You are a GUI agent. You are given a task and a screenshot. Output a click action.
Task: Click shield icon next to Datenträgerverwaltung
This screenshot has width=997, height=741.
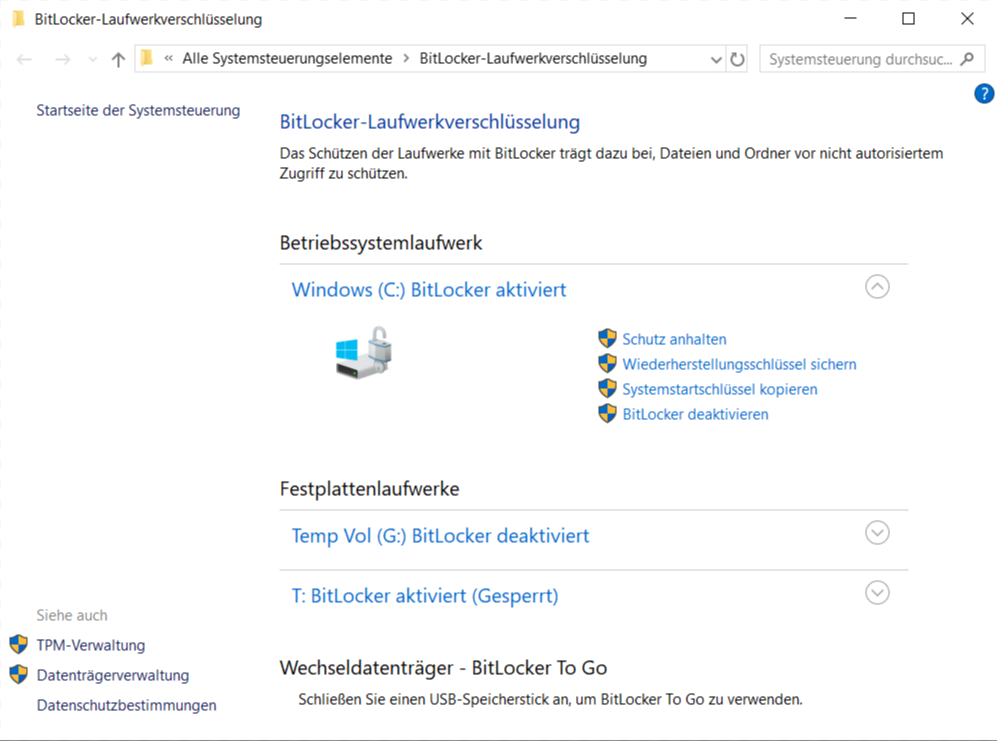coord(18,674)
